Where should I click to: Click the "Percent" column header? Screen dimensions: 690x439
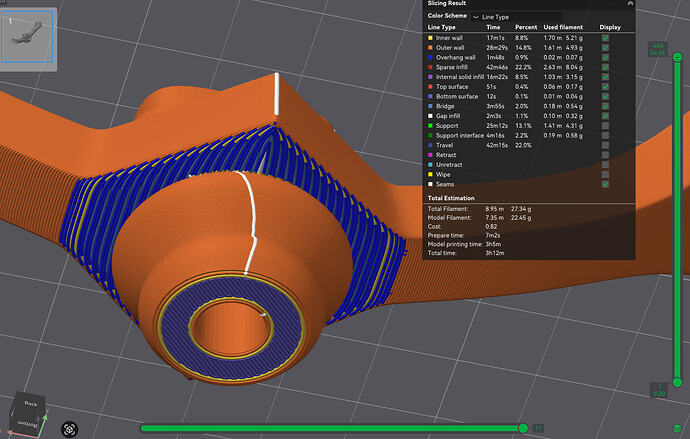tap(526, 27)
